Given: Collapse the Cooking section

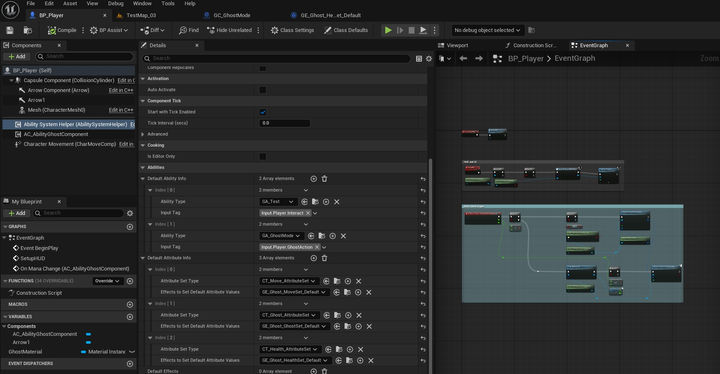Looking at the screenshot, I should pos(143,145).
